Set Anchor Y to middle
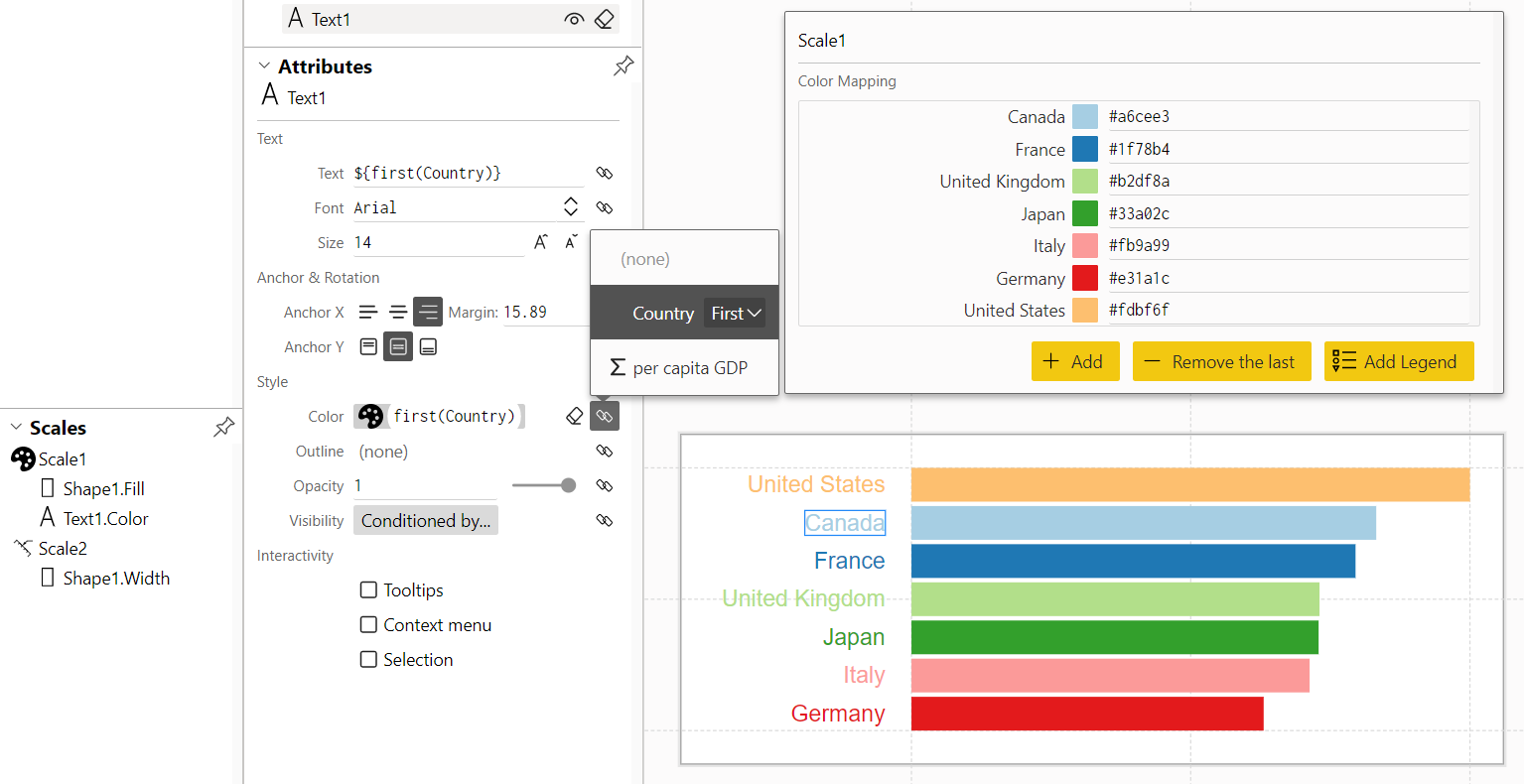1524x784 pixels. (398, 346)
